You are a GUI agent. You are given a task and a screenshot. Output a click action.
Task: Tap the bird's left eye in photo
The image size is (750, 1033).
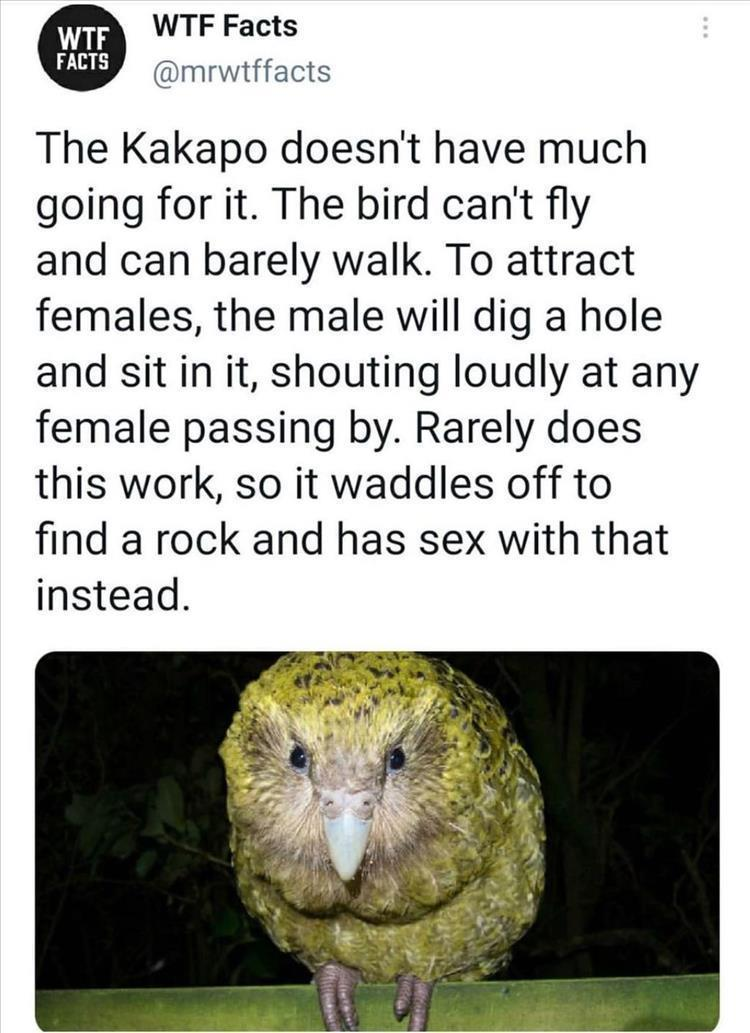[299, 757]
